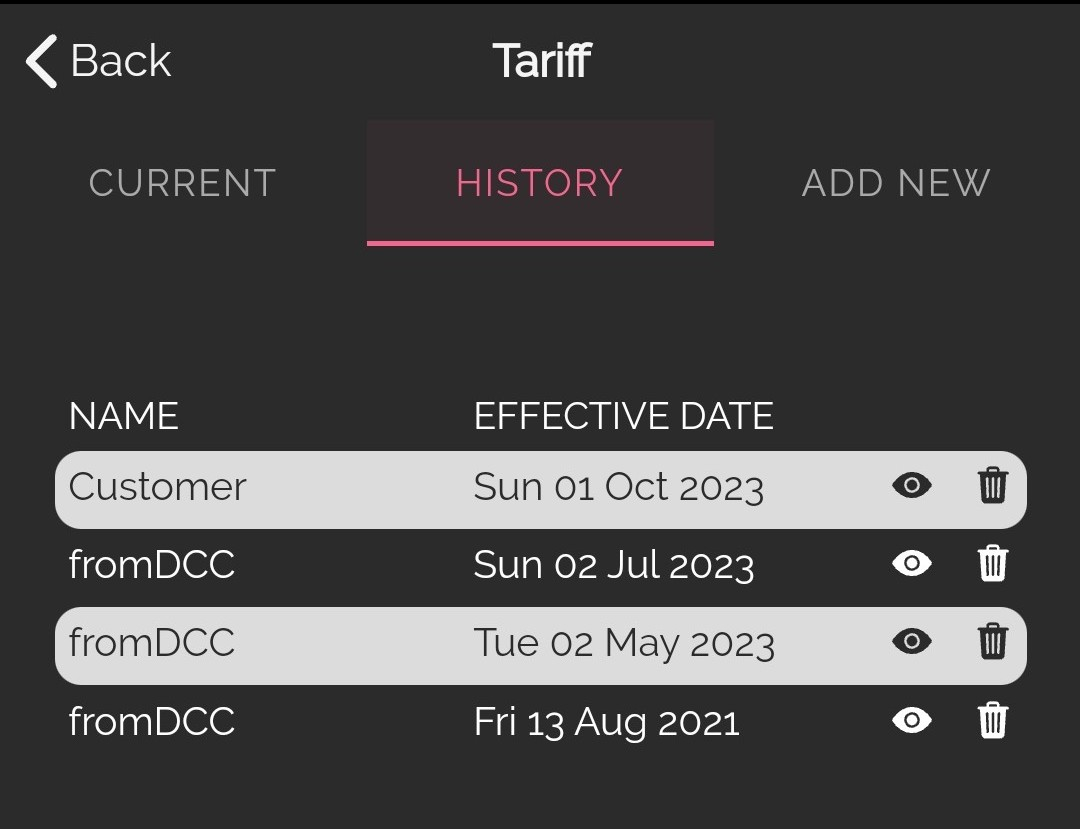
Task: Open the ADD NEW tab
Action: (x=896, y=183)
